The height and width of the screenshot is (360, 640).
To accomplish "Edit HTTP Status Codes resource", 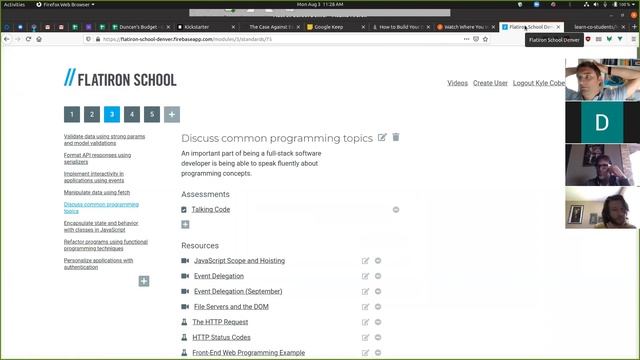I will (365, 338).
